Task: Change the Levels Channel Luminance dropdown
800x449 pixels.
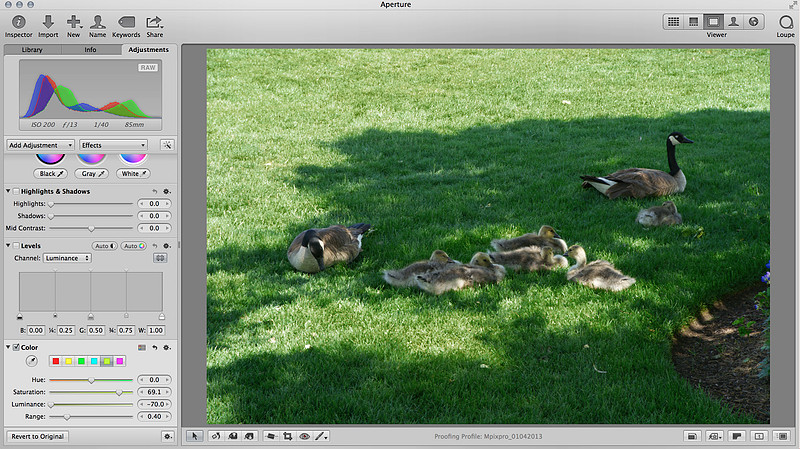Action: tap(67, 258)
